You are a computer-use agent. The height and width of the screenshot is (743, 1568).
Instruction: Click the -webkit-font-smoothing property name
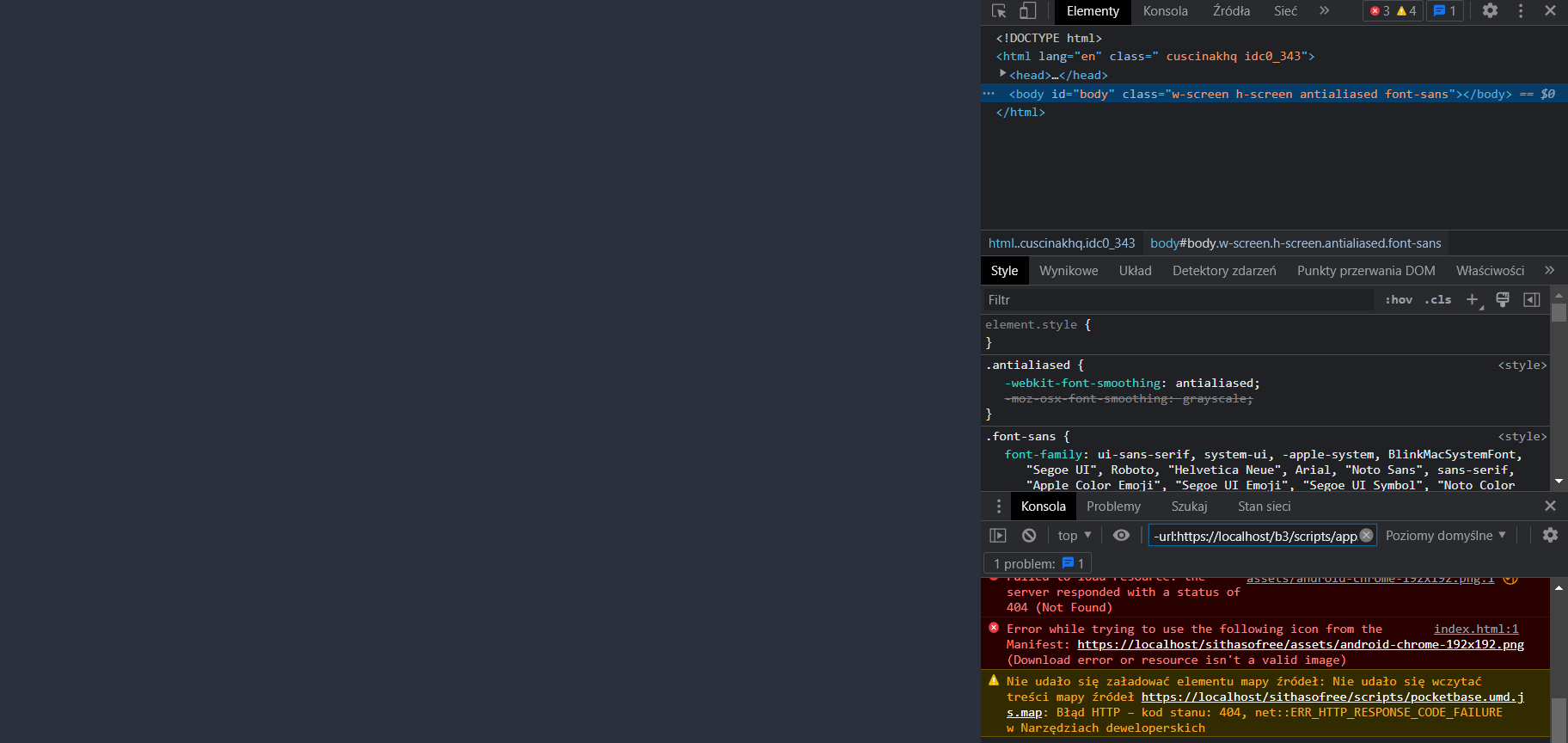coord(1082,384)
